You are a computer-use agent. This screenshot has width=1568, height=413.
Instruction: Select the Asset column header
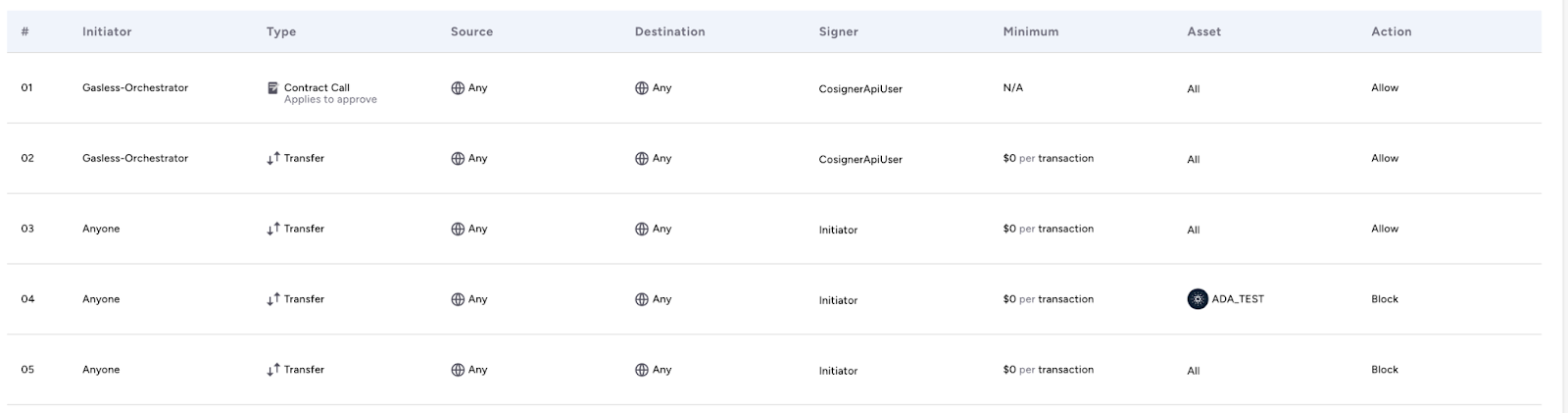click(x=1204, y=31)
